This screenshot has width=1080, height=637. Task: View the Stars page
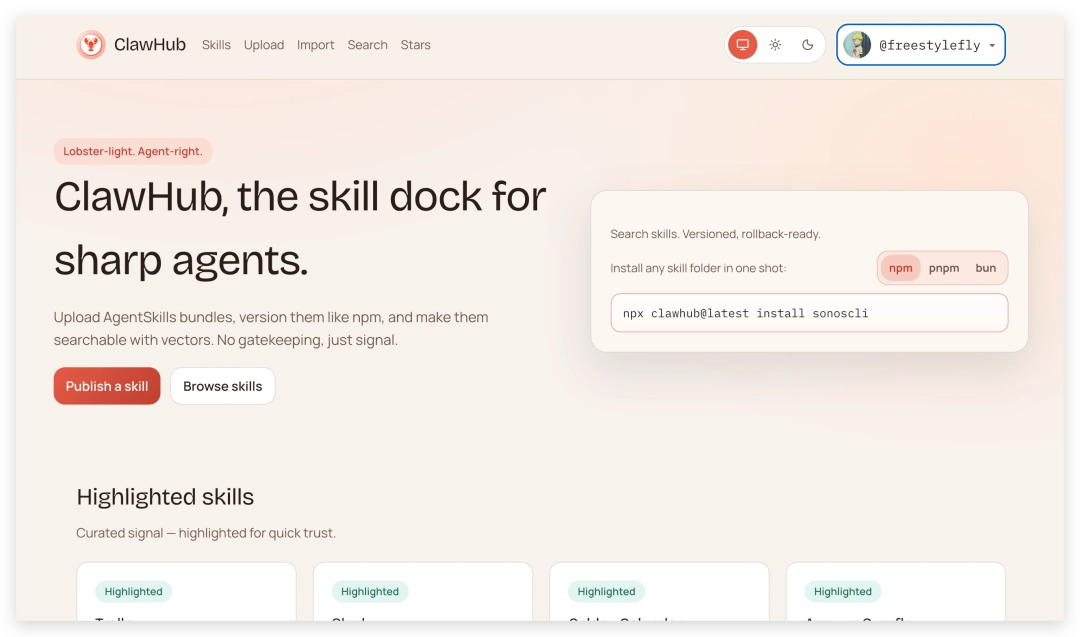coord(415,45)
